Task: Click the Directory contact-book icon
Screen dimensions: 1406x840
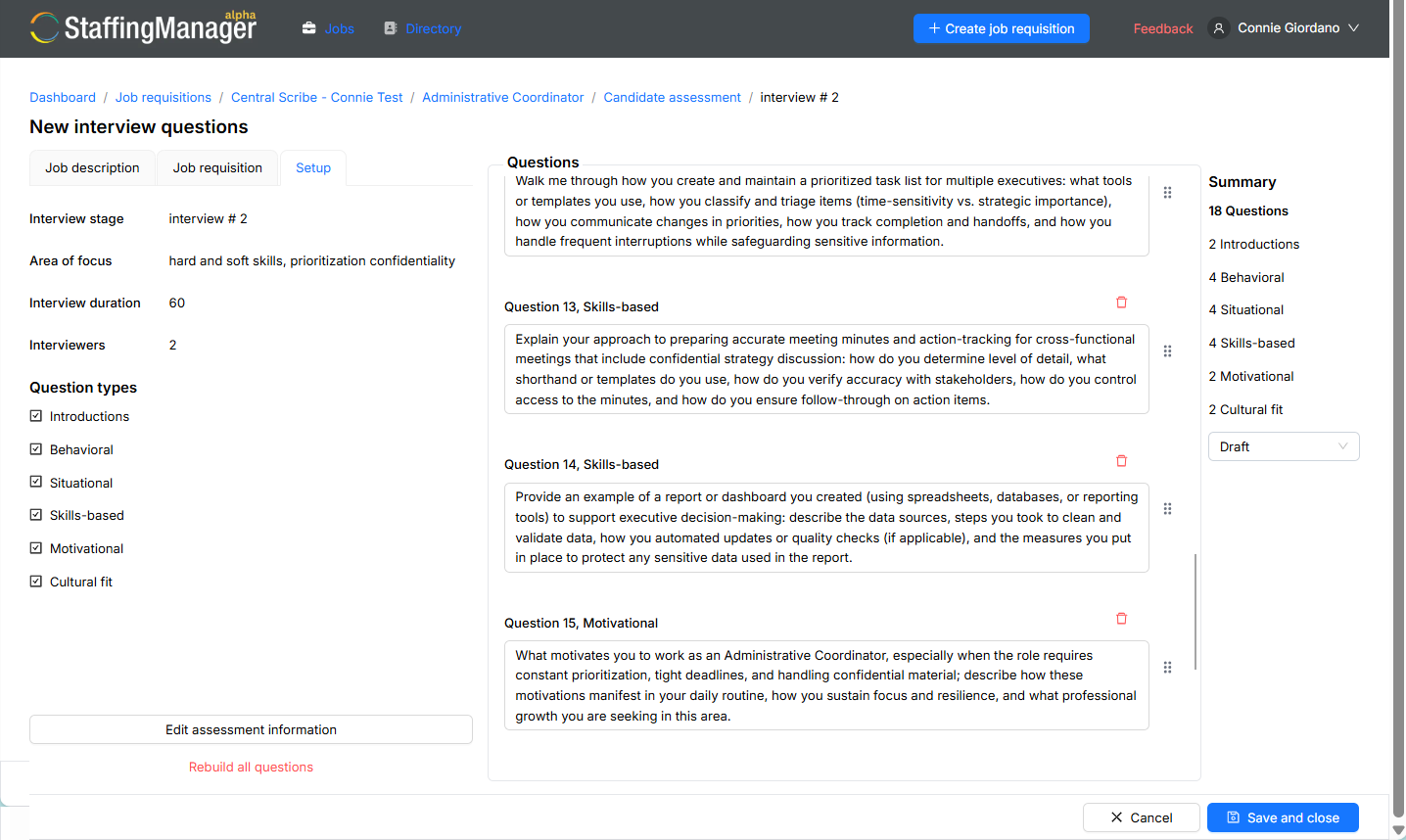Action: click(391, 28)
